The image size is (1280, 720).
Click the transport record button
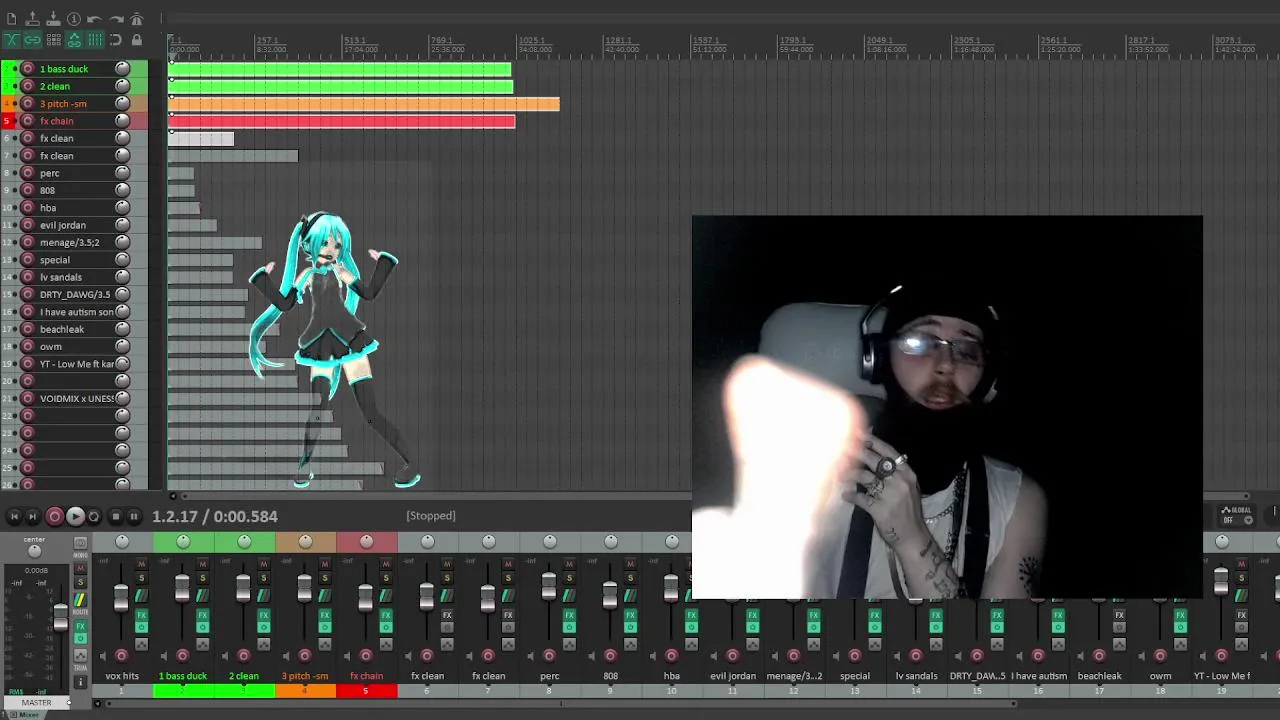pyautogui.click(x=54, y=517)
